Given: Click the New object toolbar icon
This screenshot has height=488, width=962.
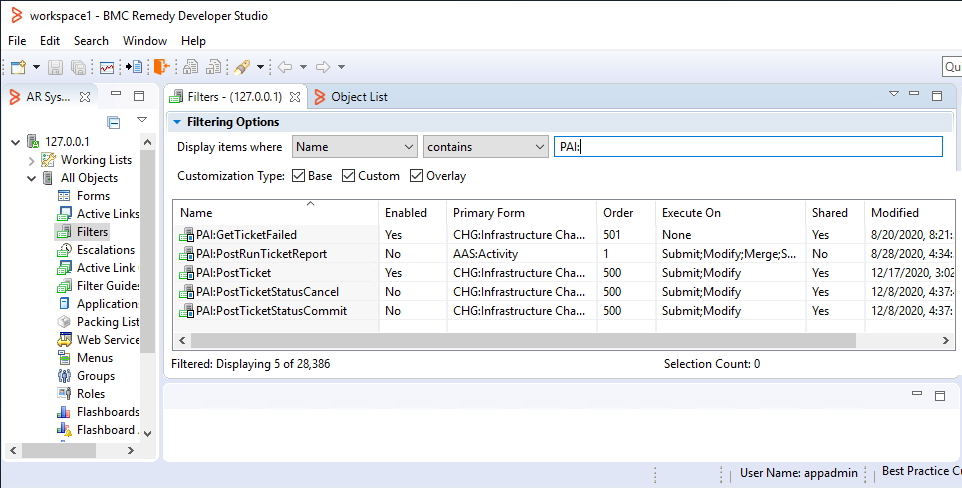Looking at the screenshot, I should tap(18, 67).
